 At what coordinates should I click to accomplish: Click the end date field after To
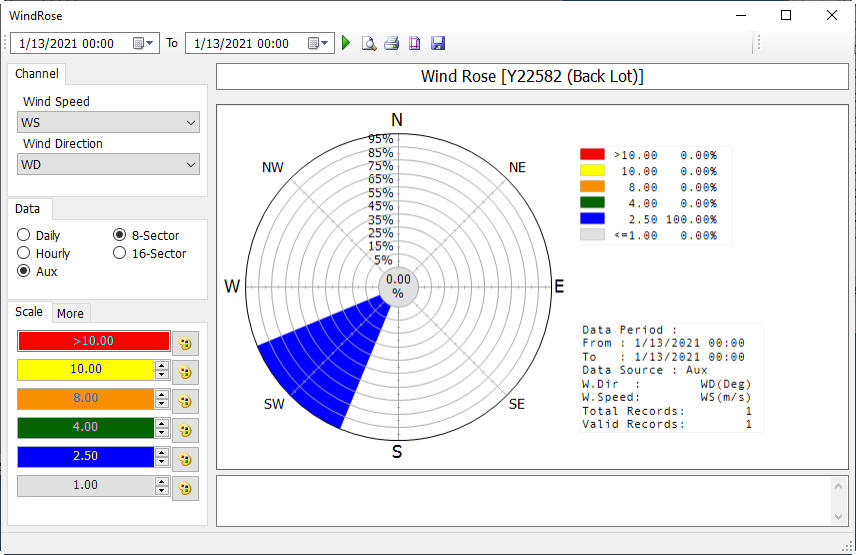(x=244, y=43)
